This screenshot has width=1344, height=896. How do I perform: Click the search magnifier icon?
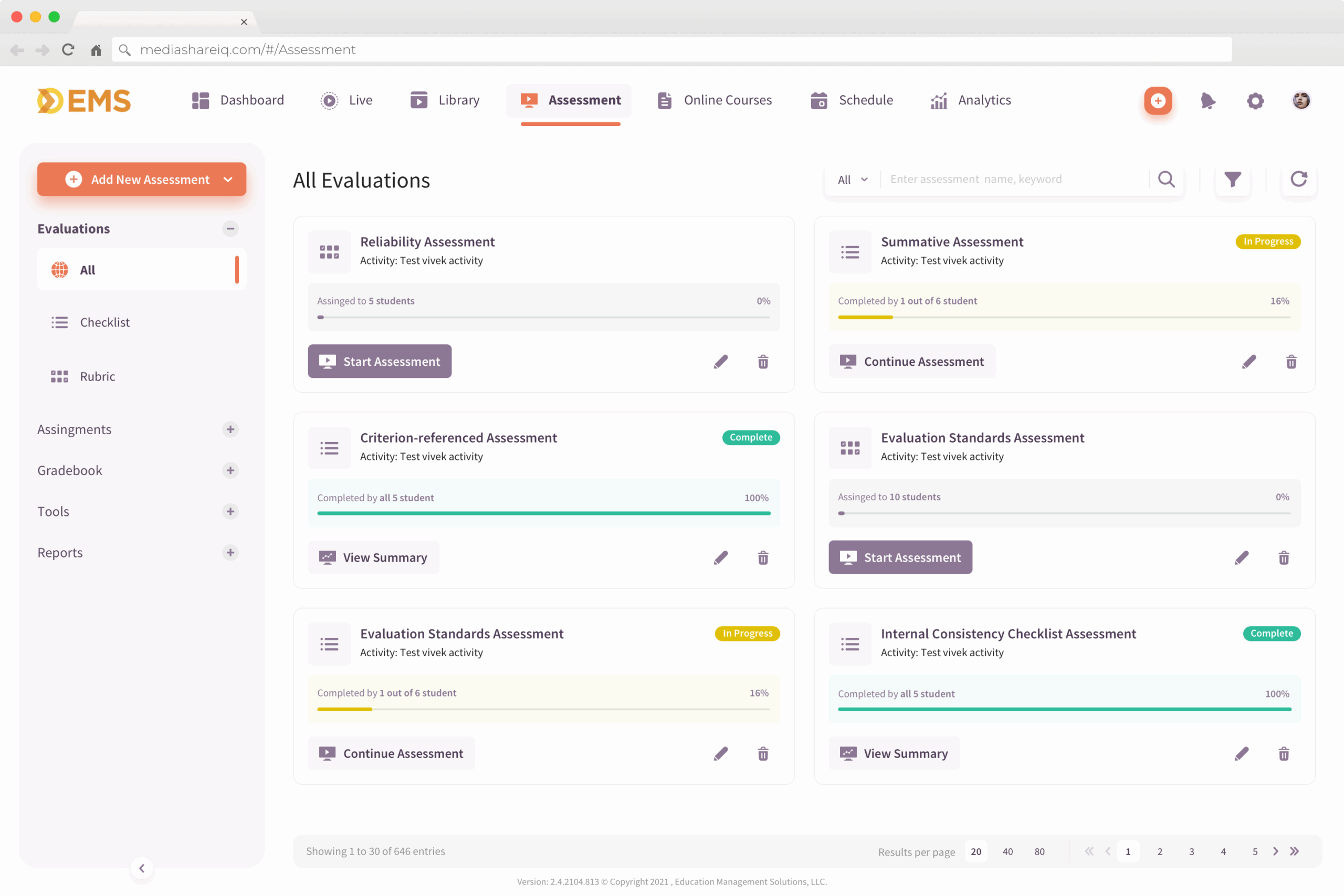[x=1165, y=180]
